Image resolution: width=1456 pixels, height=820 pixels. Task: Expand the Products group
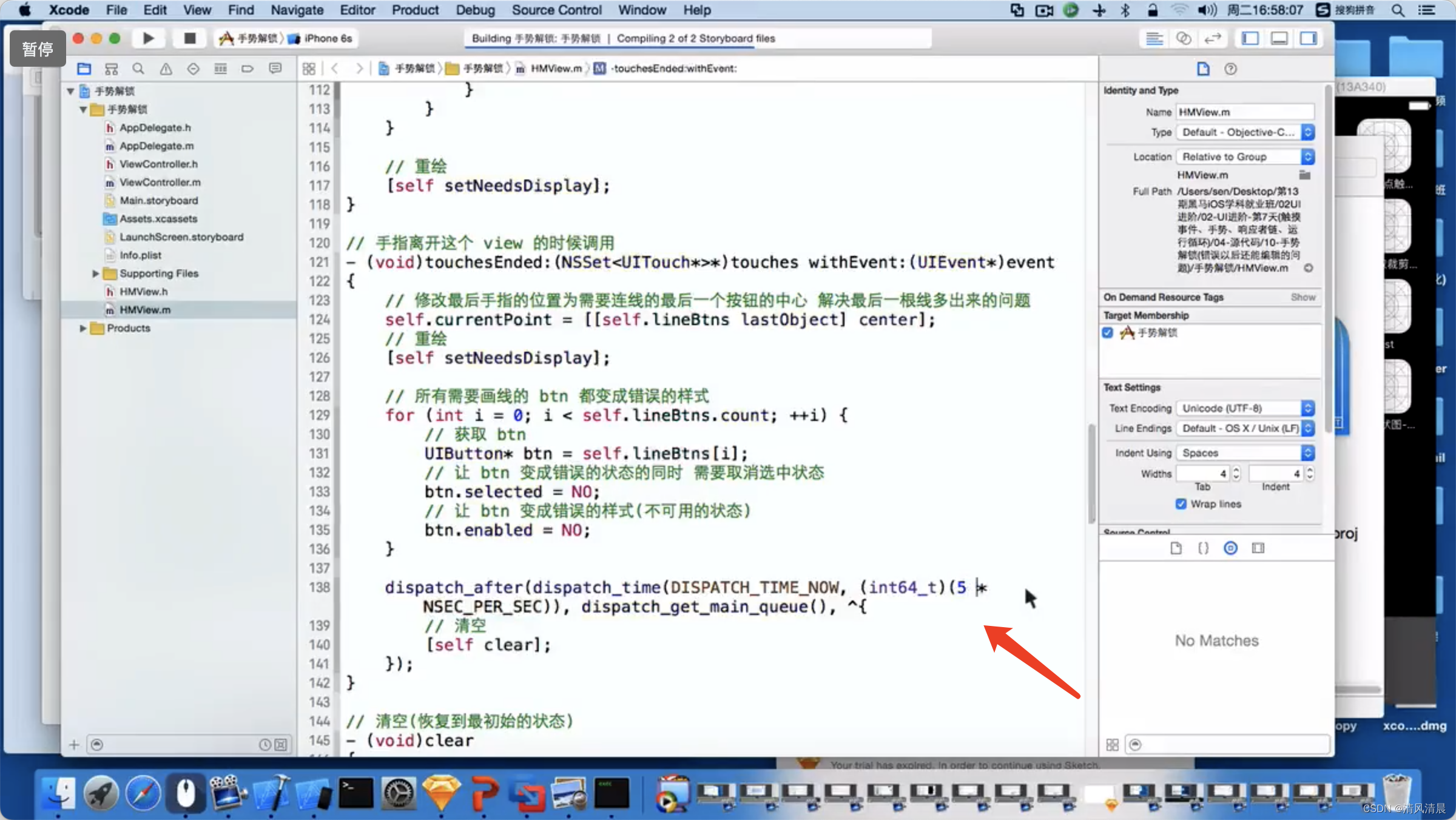[83, 328]
